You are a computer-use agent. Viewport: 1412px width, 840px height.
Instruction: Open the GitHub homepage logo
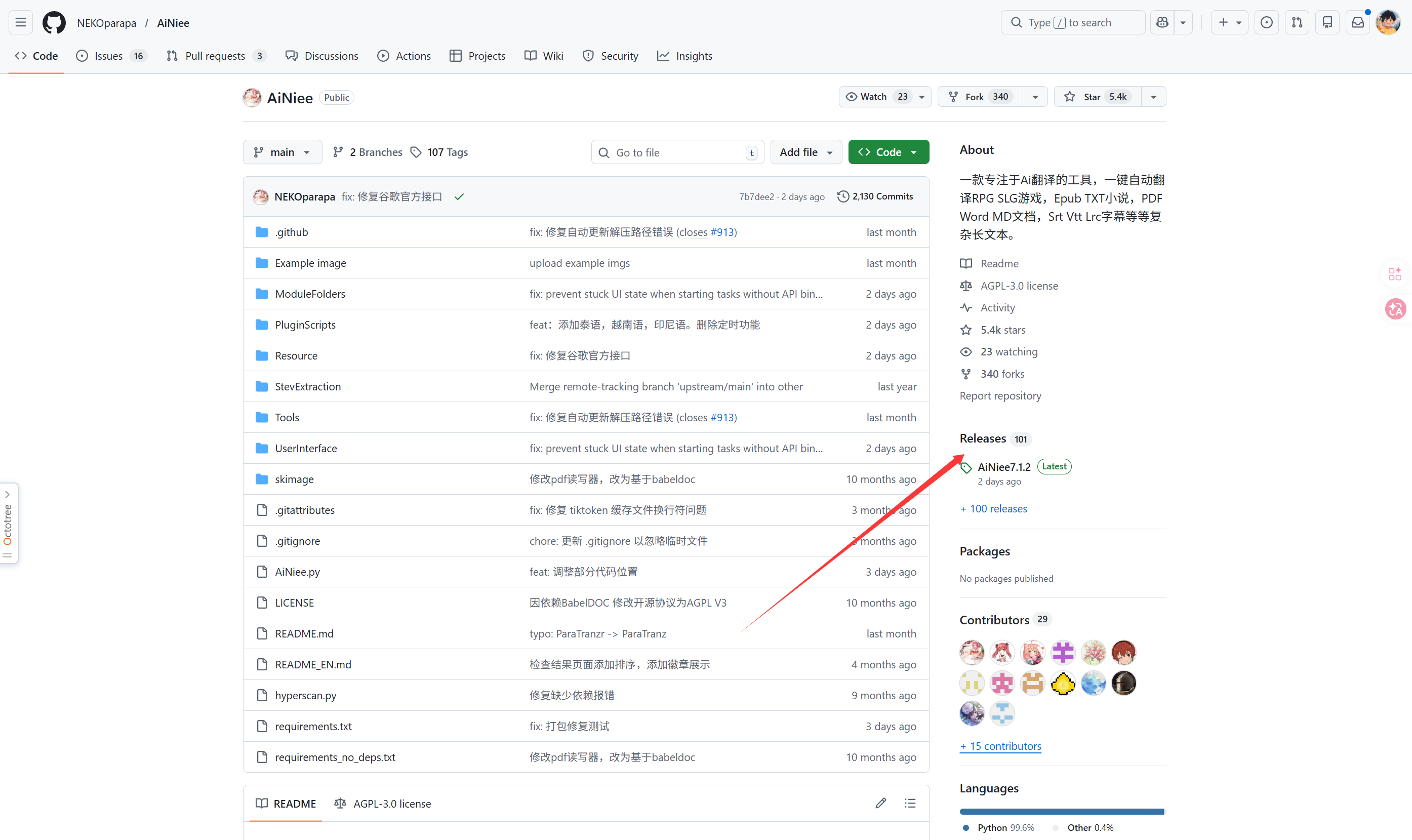(x=54, y=23)
